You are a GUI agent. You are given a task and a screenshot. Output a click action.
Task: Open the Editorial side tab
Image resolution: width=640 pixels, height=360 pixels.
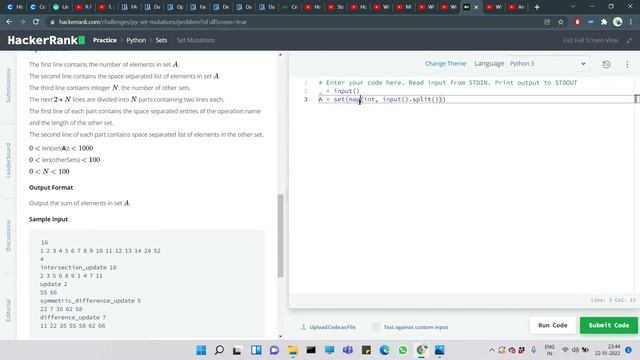click(8, 310)
